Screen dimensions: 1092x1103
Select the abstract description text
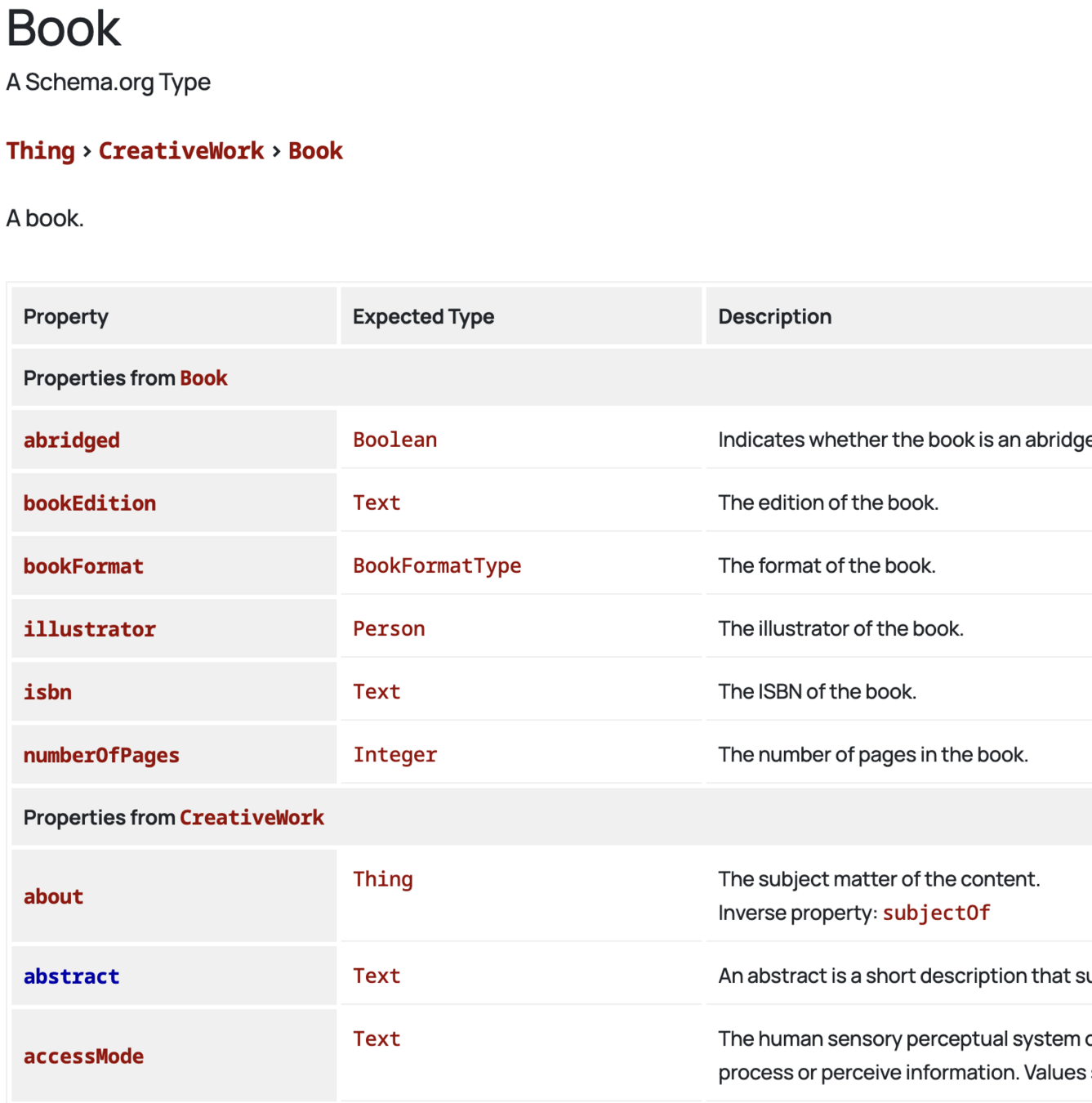tap(905, 976)
